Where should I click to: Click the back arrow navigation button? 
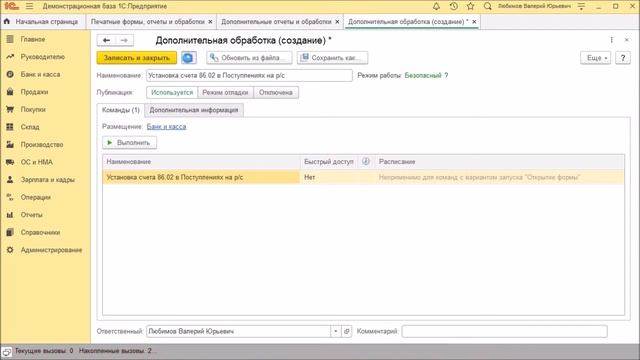pyautogui.click(x=107, y=40)
